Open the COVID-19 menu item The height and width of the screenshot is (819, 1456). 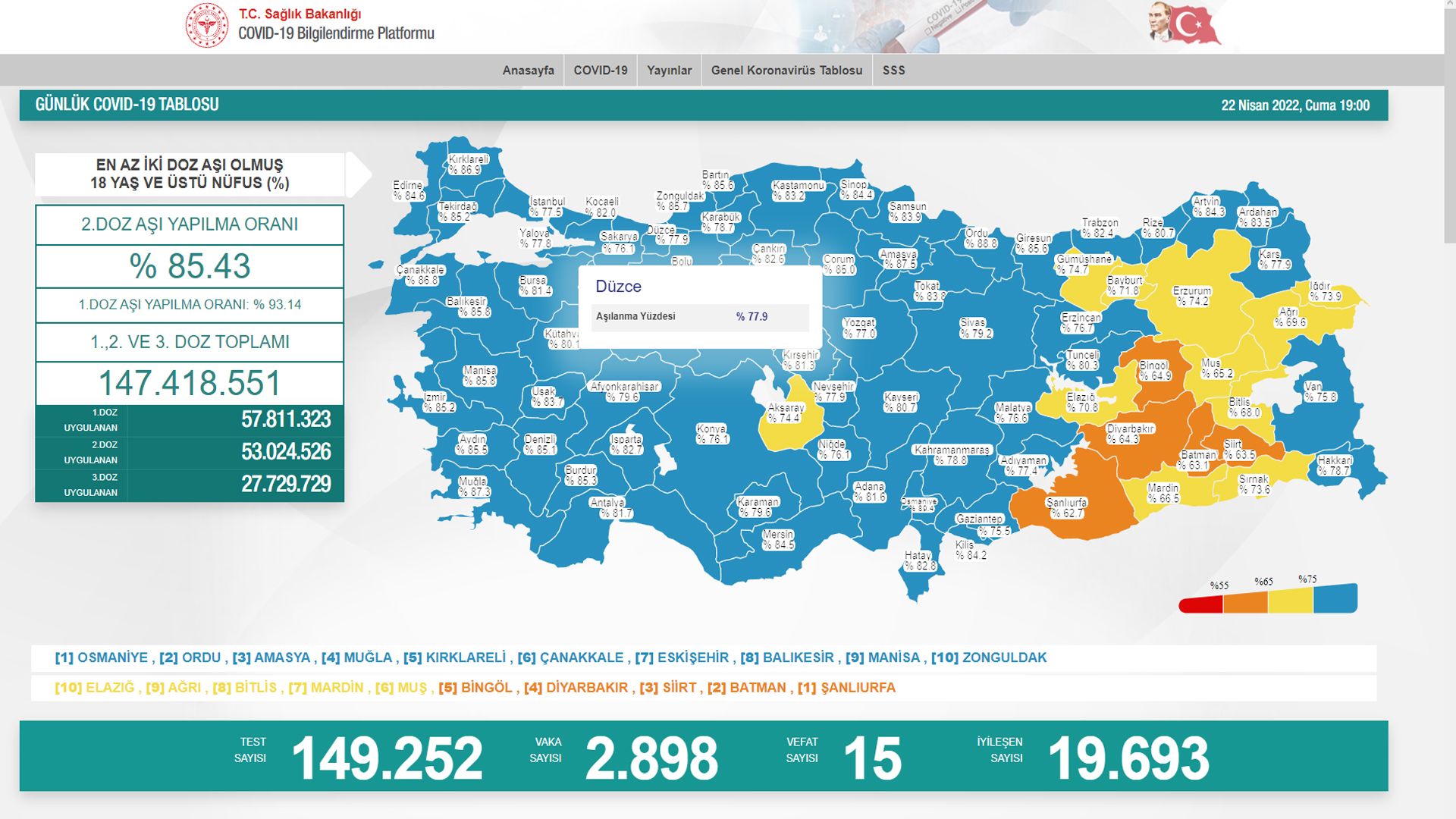[601, 70]
